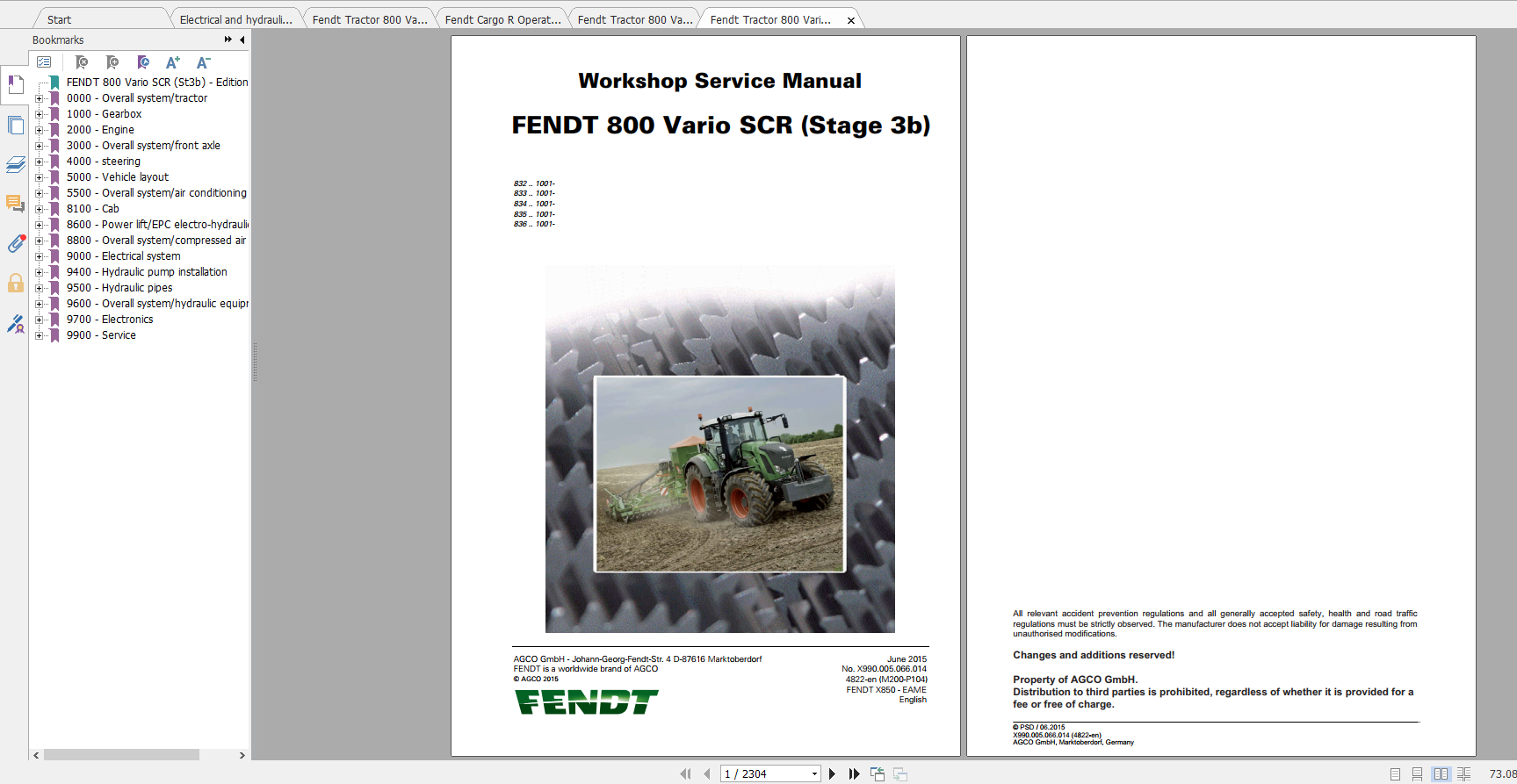Jump to the last page
1517x784 pixels.
[x=854, y=773]
